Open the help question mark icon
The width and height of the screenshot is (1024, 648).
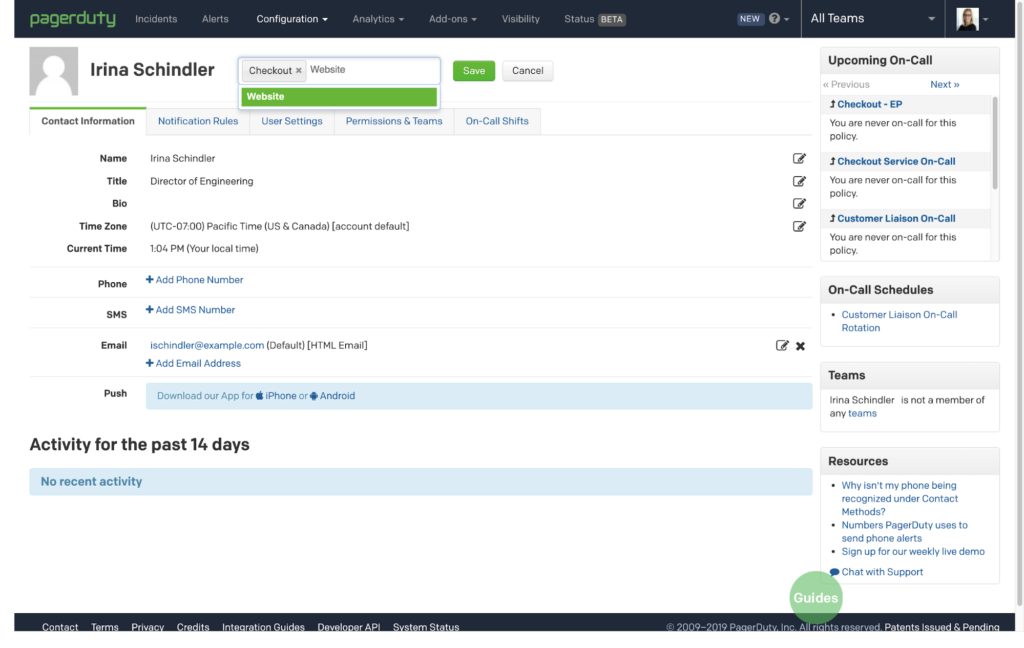pyautogui.click(x=774, y=19)
